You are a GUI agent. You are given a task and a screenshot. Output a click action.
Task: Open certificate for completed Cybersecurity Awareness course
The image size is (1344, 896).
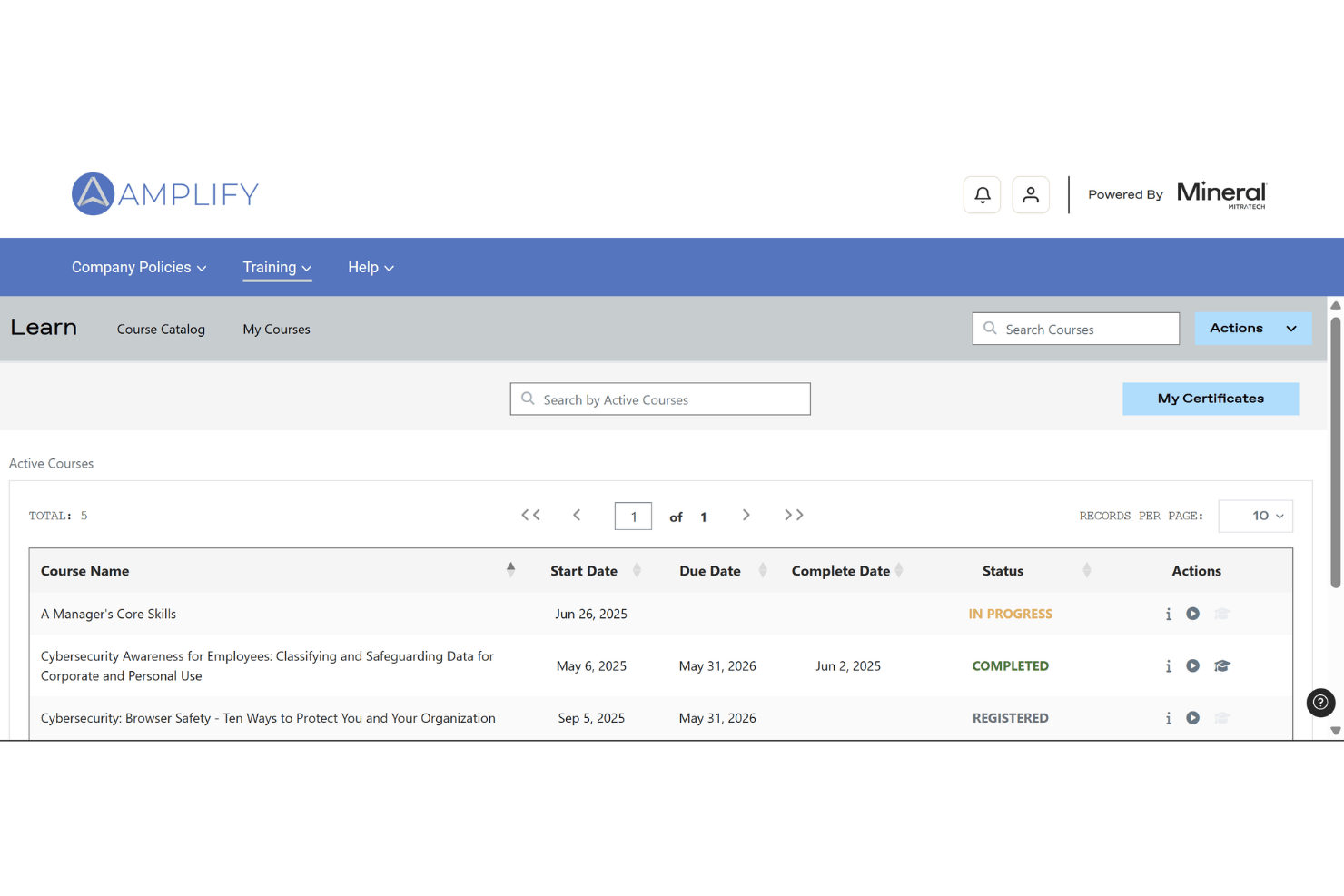click(1222, 665)
